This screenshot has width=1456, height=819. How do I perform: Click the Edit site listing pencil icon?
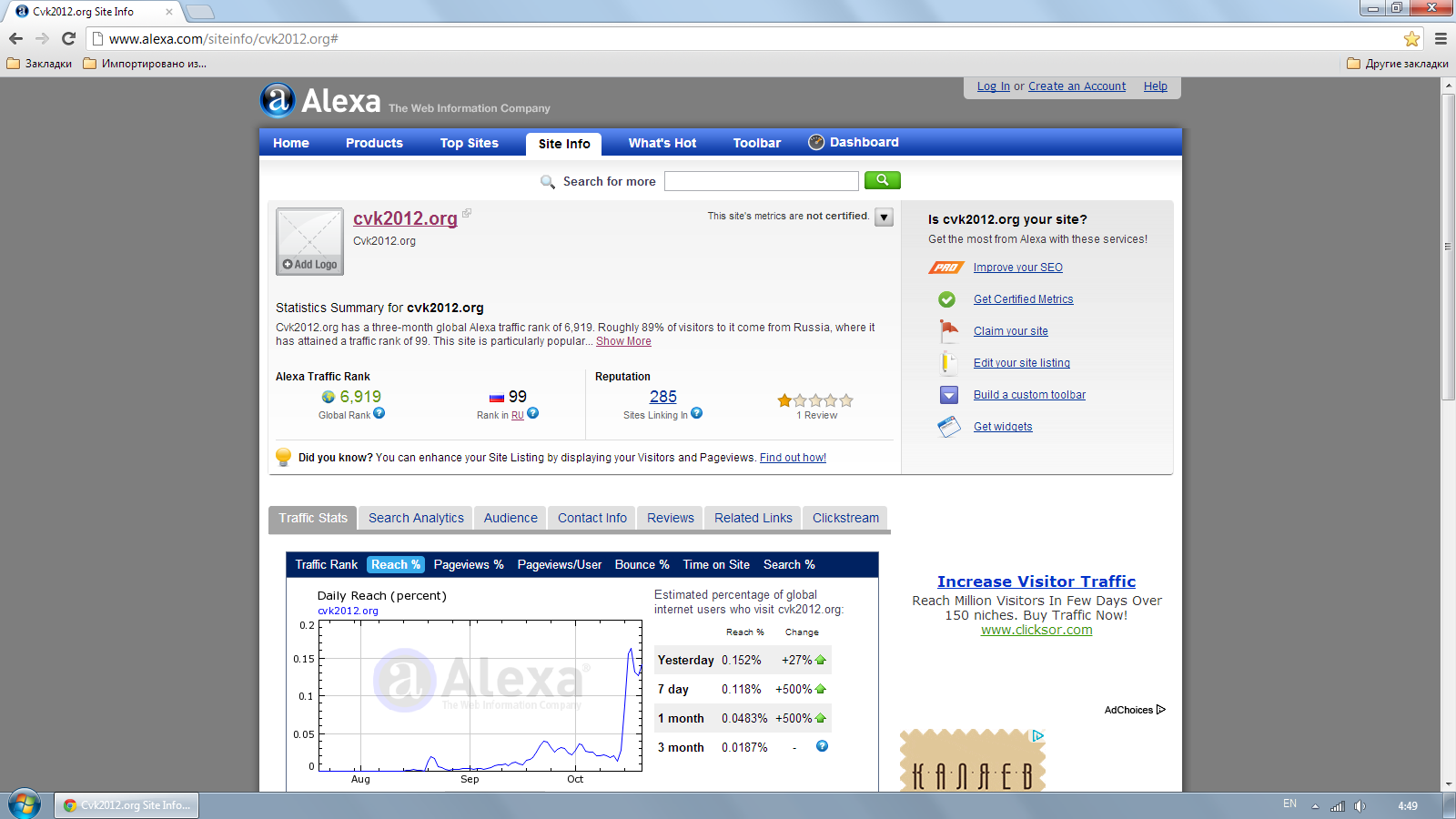click(x=947, y=362)
